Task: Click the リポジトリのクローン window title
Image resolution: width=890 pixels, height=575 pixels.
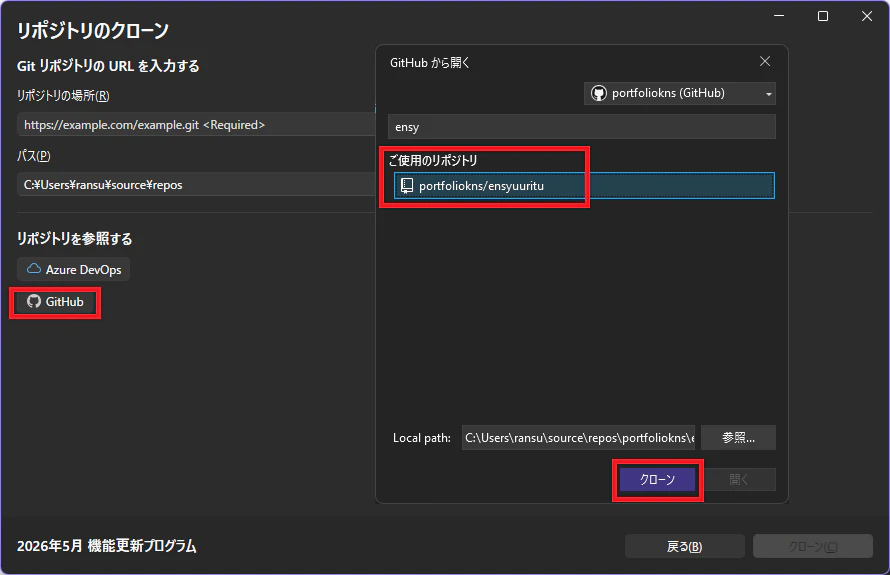Action: [x=93, y=30]
